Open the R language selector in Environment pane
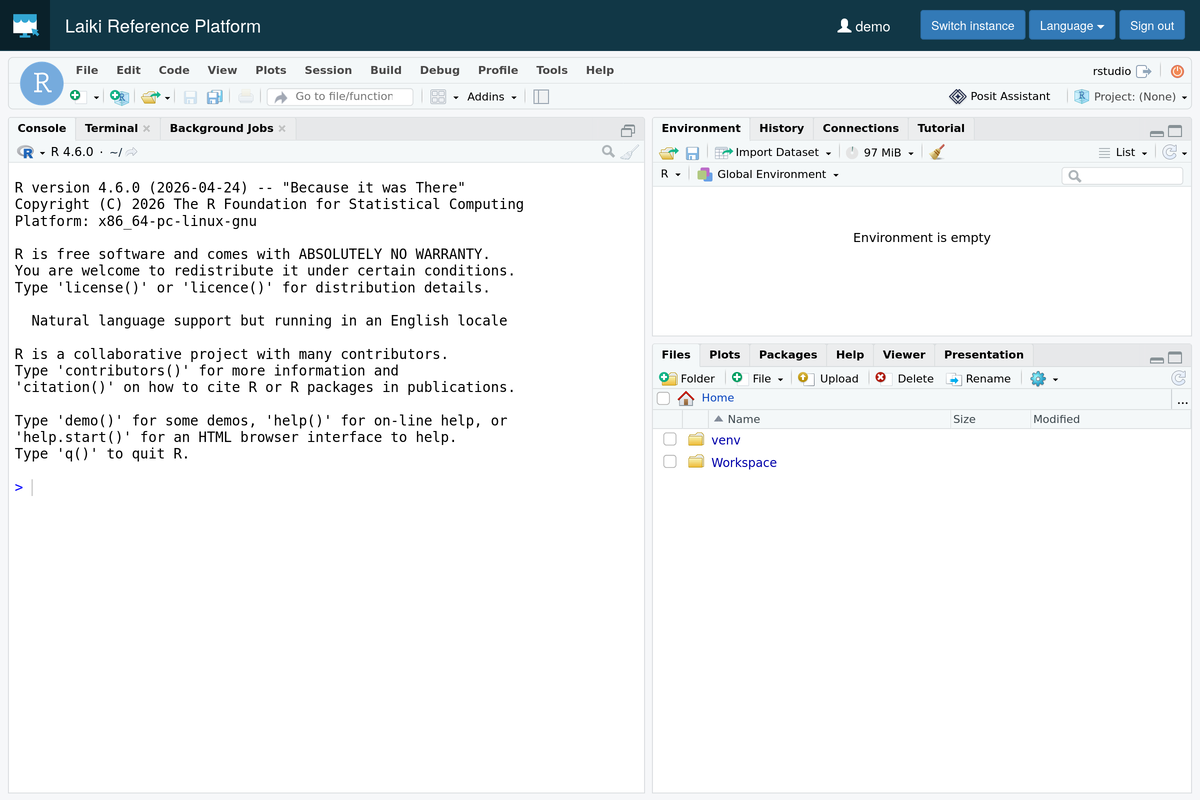 [x=671, y=174]
